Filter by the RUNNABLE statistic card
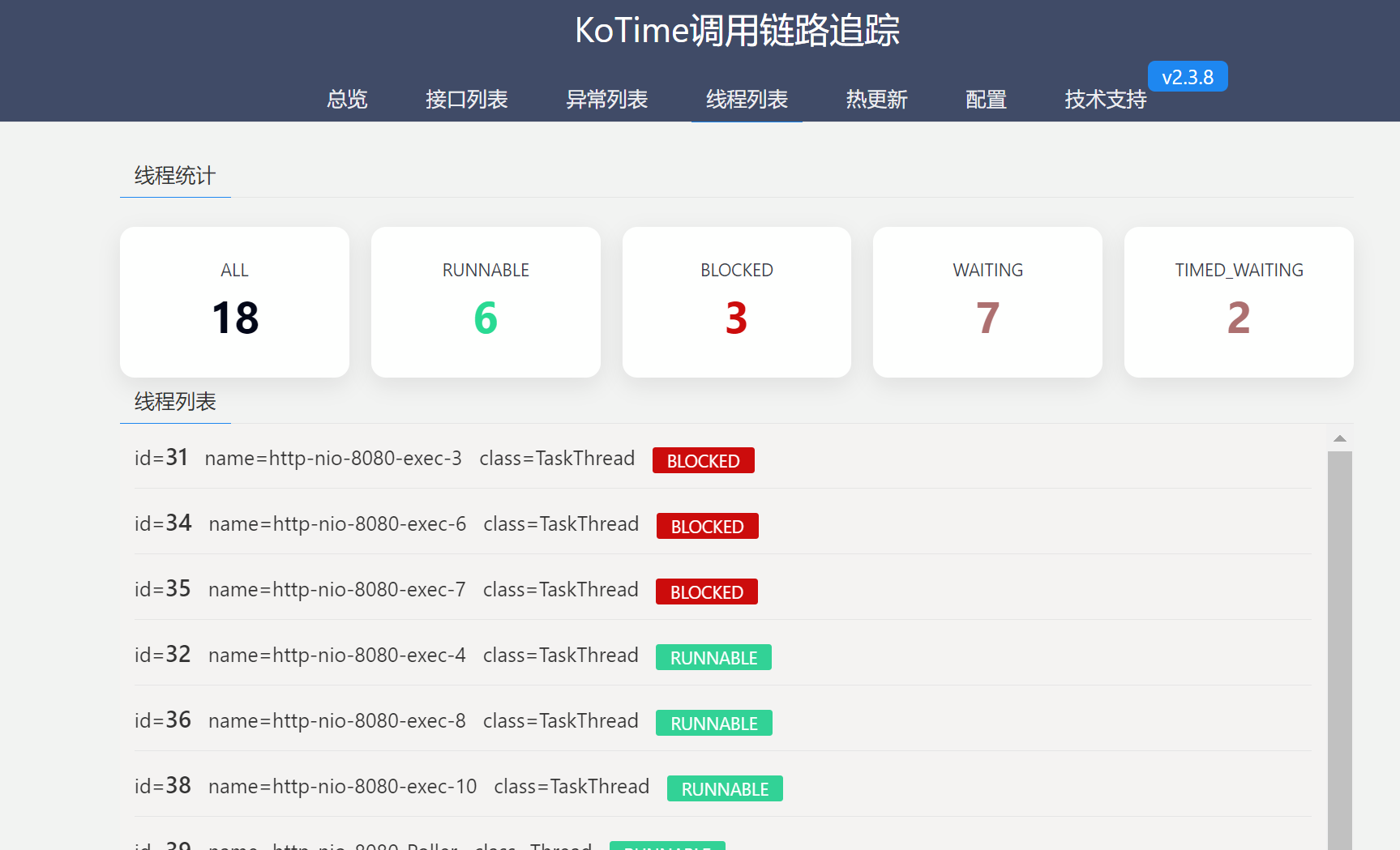 pyautogui.click(x=486, y=301)
